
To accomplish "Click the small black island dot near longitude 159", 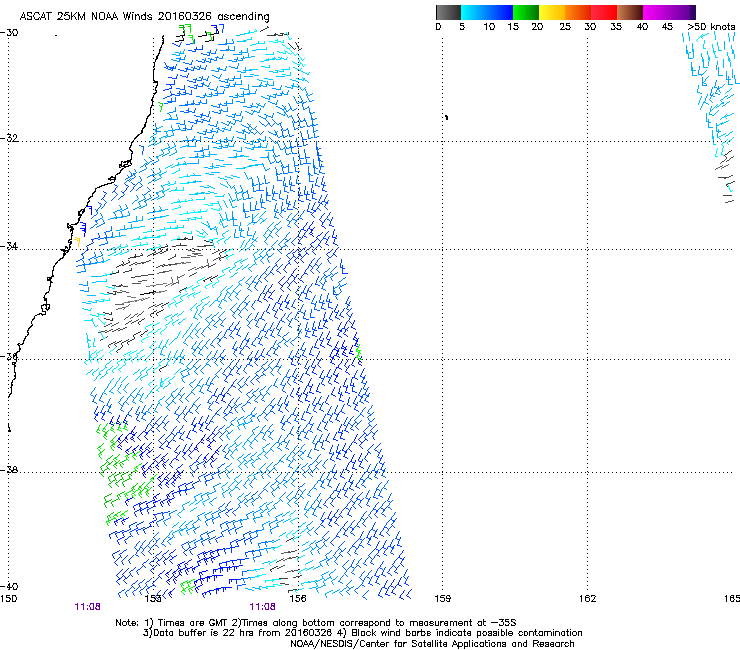I will click(446, 117).
